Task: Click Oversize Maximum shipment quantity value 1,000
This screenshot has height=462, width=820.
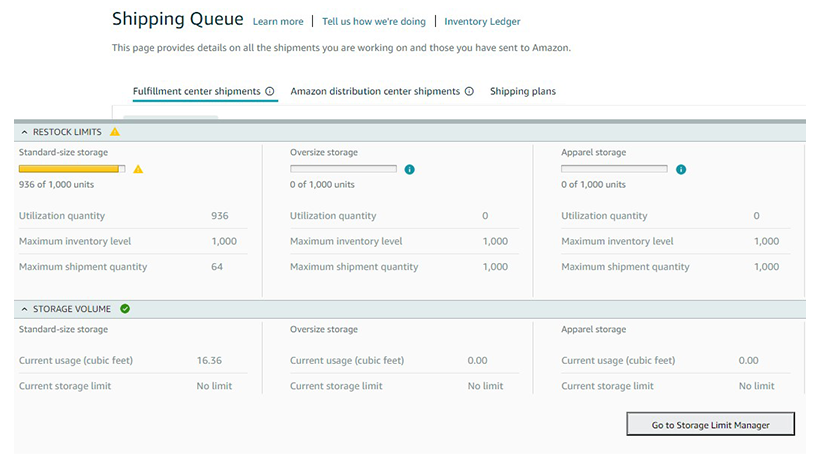Action: coord(495,266)
